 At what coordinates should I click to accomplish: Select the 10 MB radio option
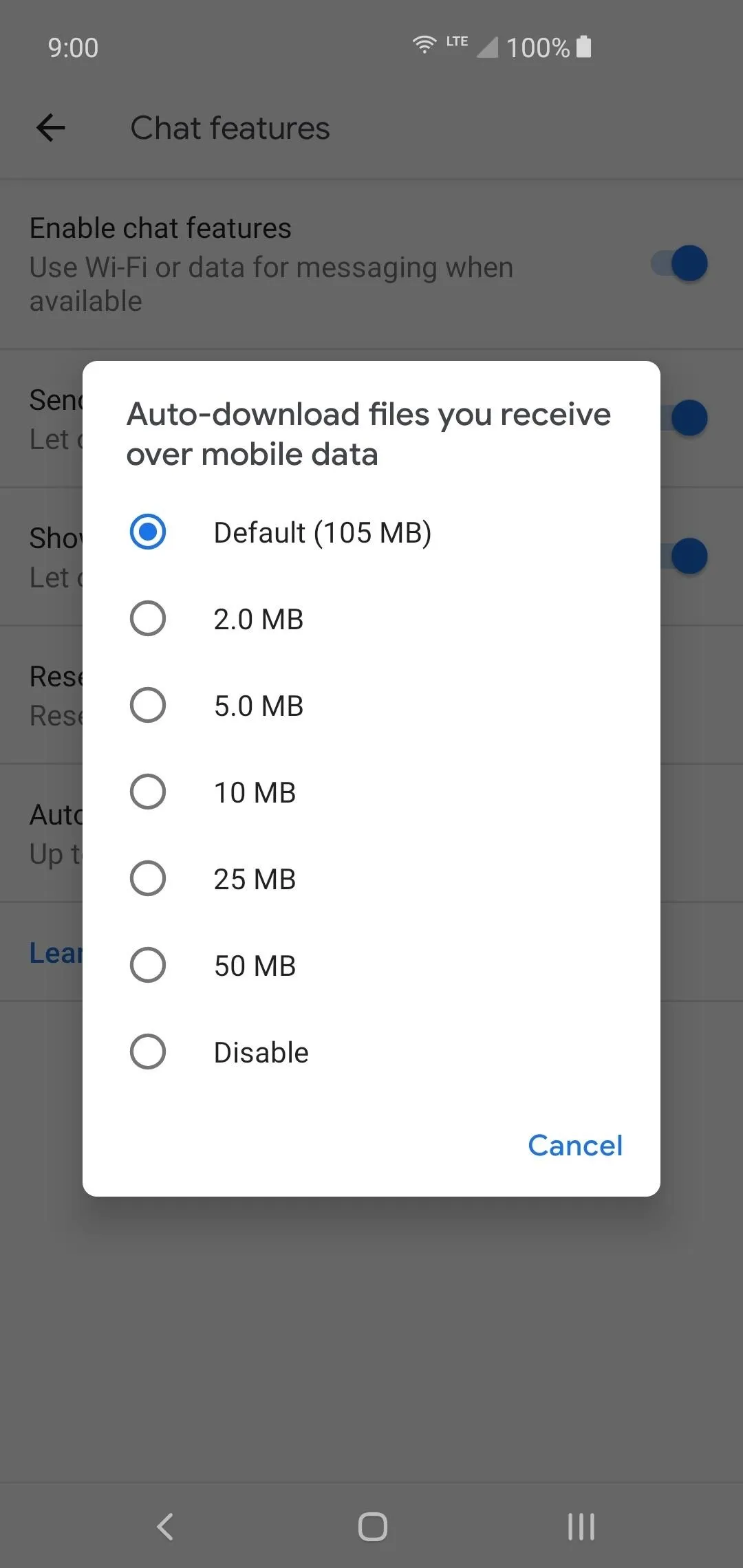[371, 792]
